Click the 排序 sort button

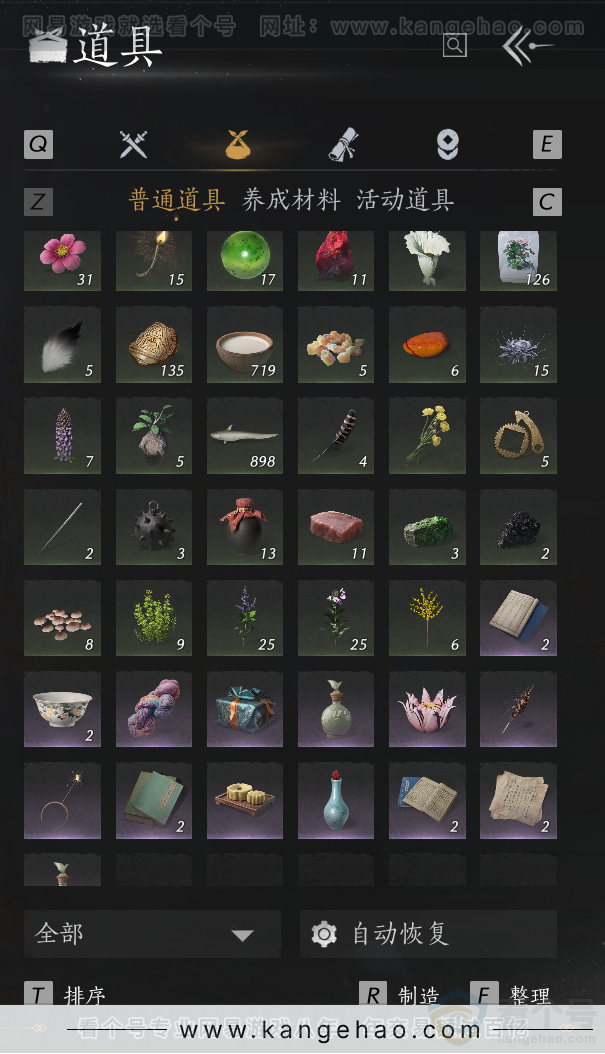pos(66,995)
